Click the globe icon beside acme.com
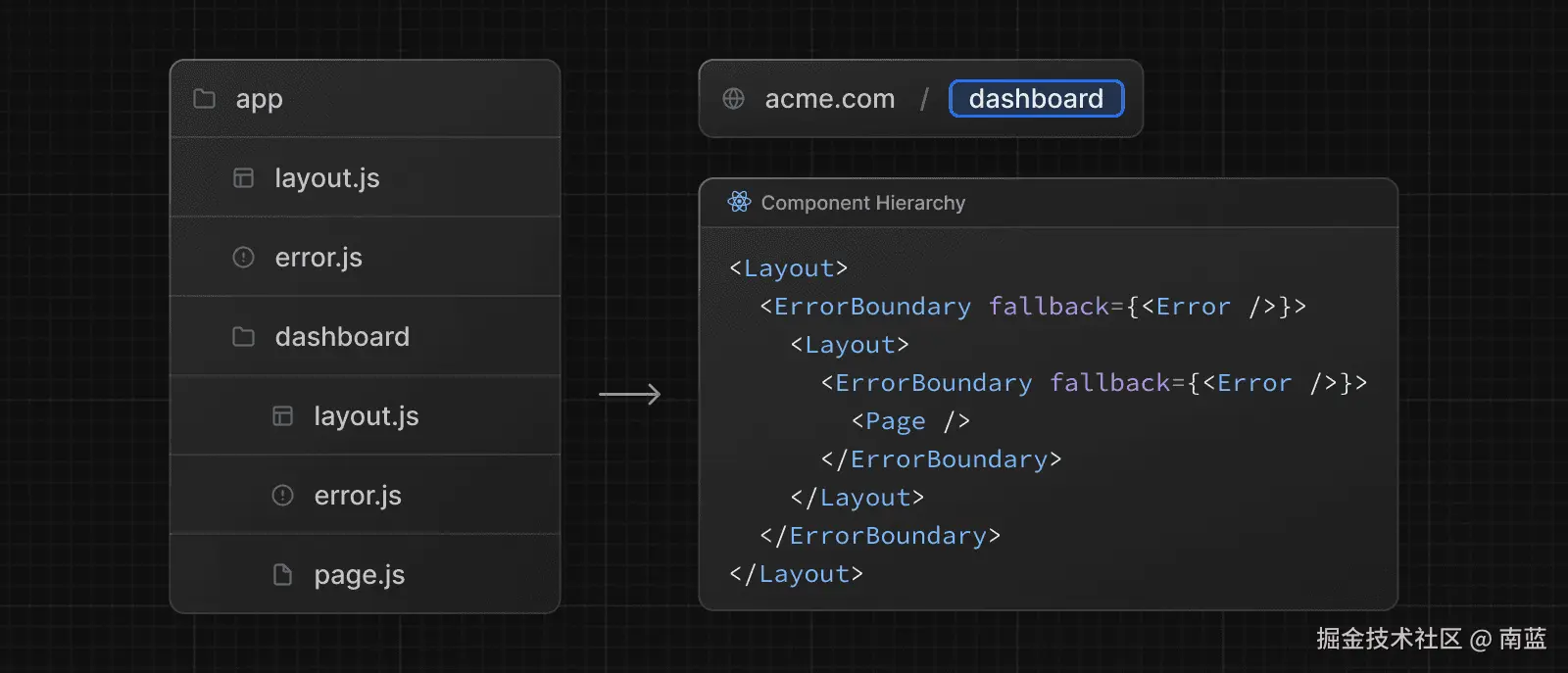 733,99
